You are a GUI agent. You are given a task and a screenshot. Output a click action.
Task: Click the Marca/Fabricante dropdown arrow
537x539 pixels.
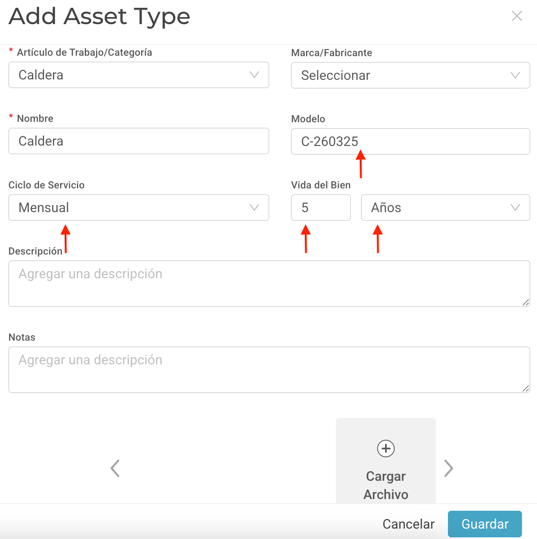[515, 75]
